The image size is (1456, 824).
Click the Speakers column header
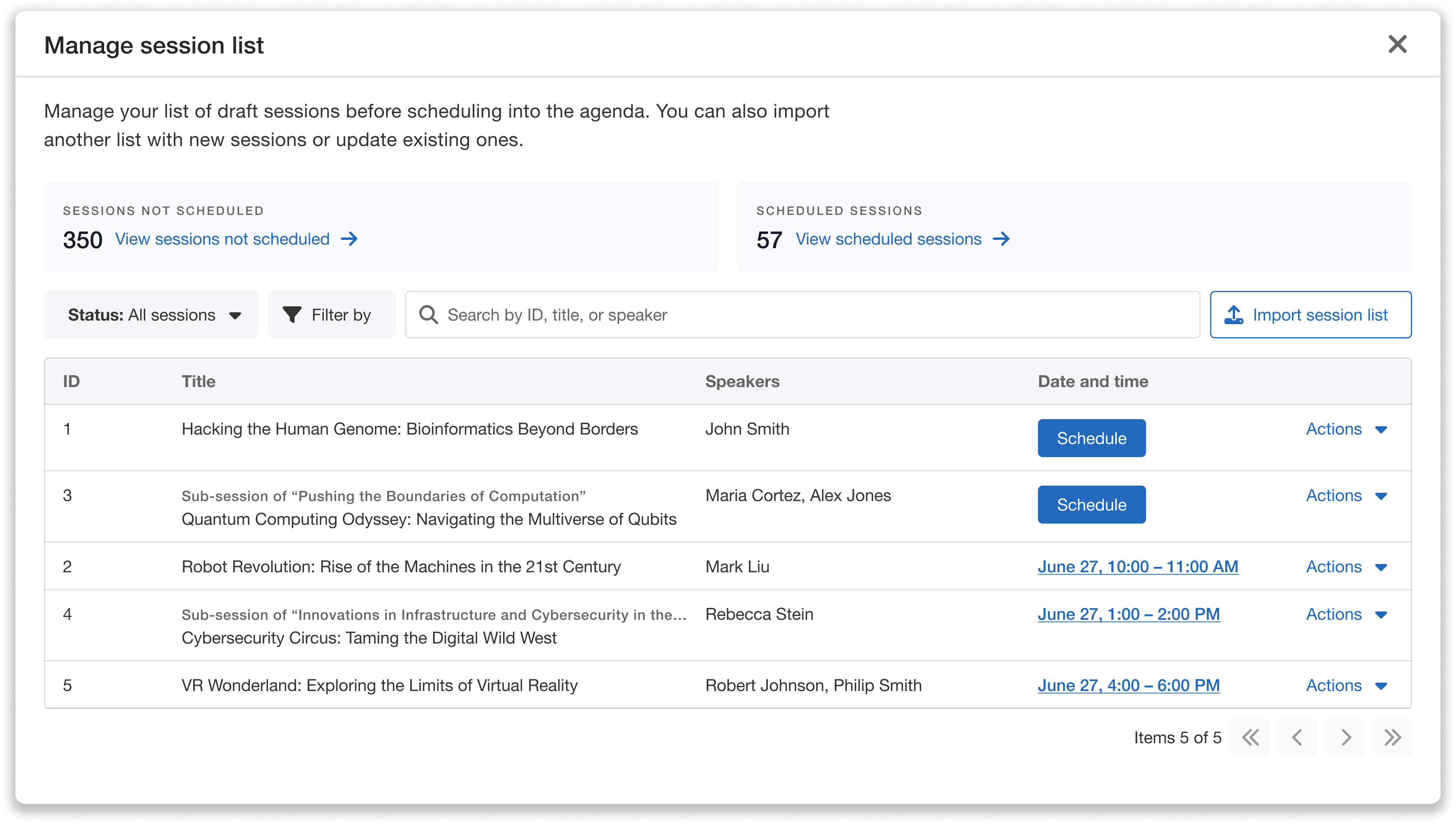click(x=742, y=382)
